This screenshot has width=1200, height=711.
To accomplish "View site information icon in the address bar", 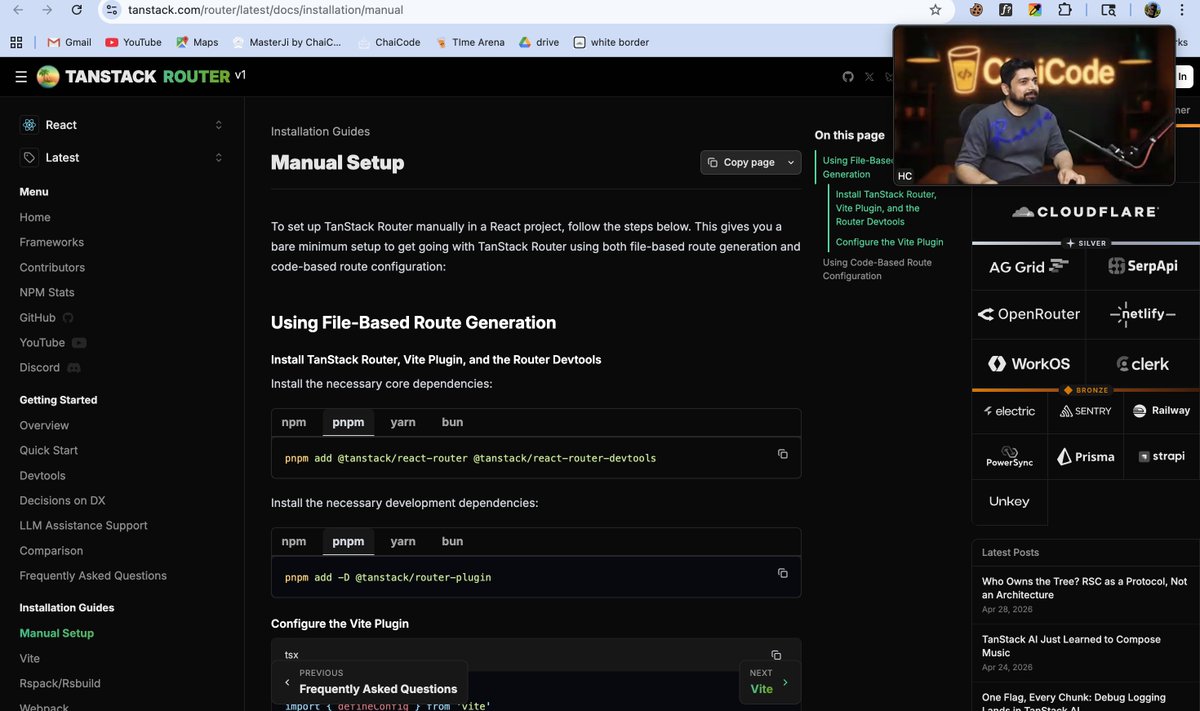I will (x=111, y=10).
